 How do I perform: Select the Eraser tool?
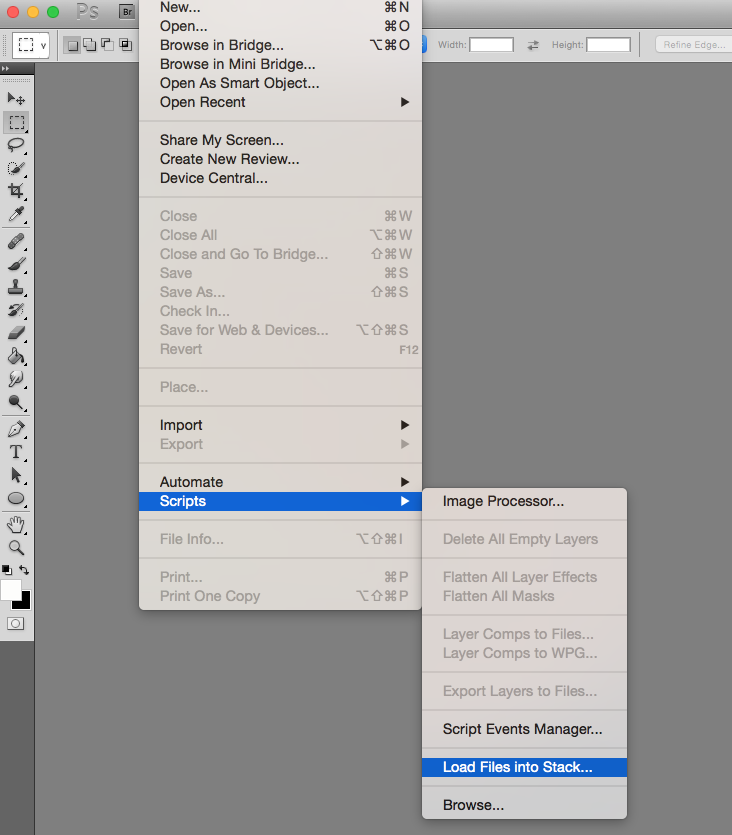[x=16, y=333]
